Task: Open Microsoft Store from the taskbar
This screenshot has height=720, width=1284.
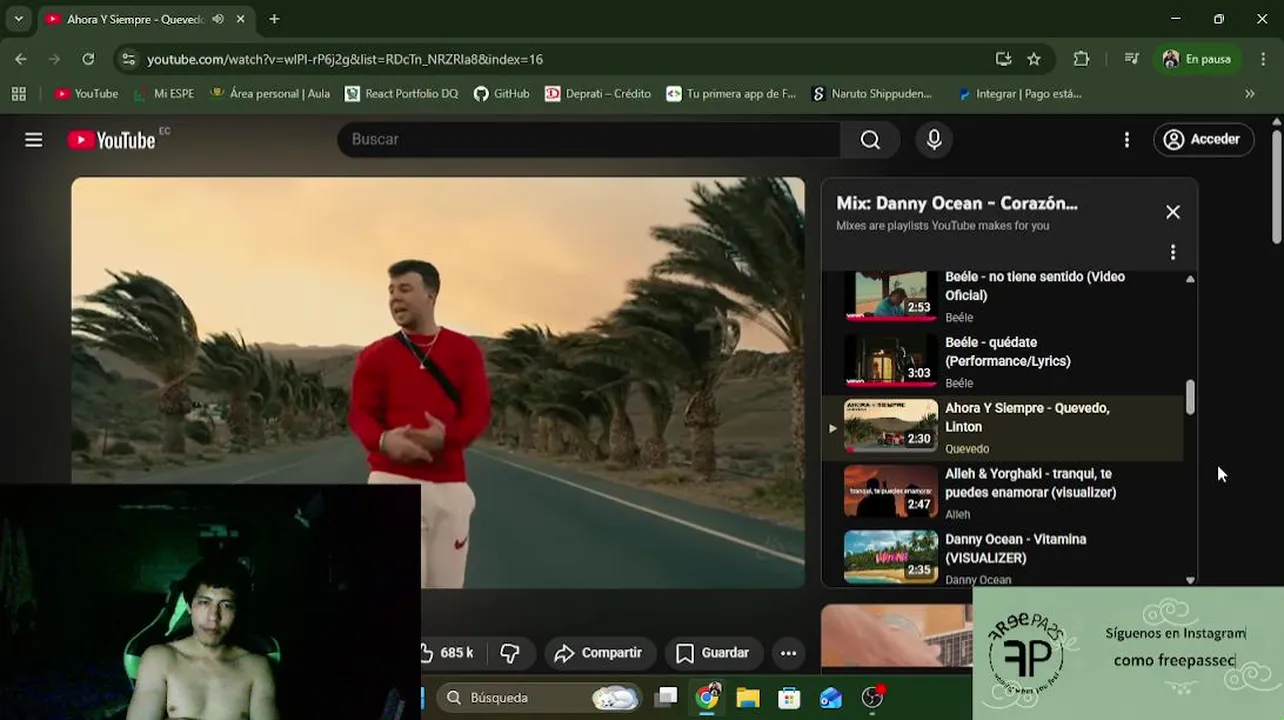Action: click(x=789, y=697)
